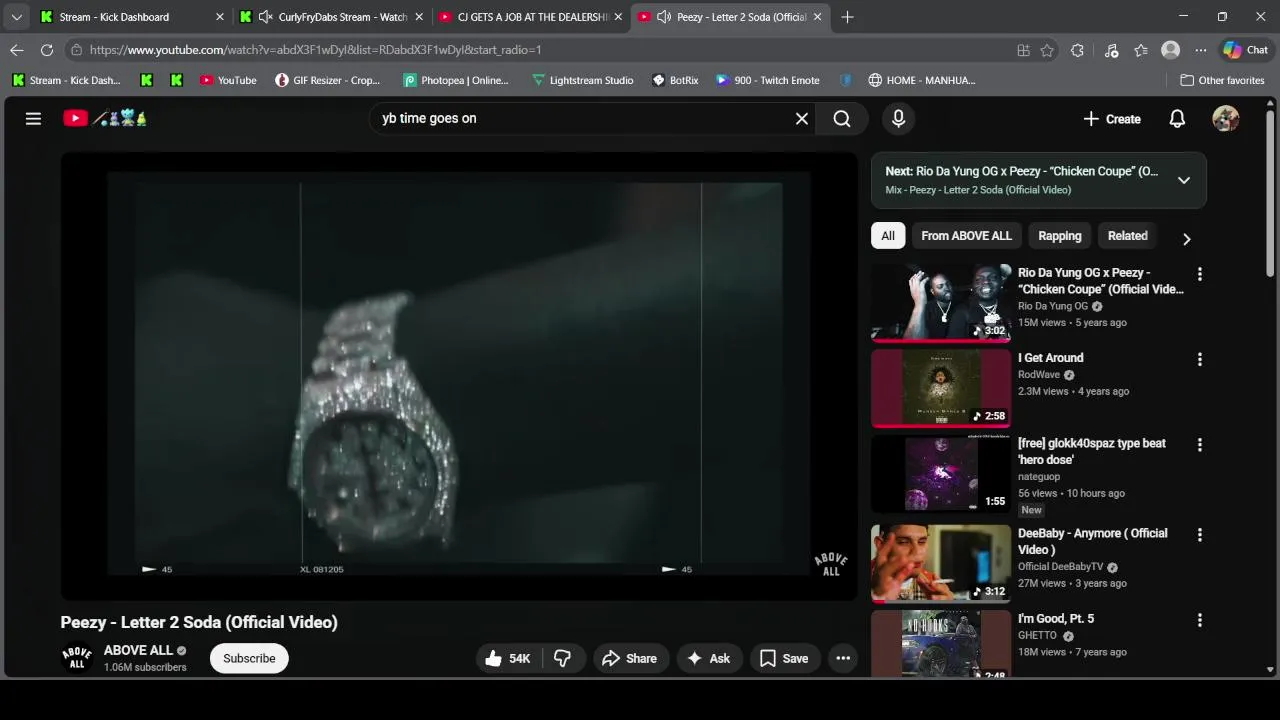The width and height of the screenshot is (1280, 720).
Task: Go to the YouTube home logo
Action: click(106, 118)
